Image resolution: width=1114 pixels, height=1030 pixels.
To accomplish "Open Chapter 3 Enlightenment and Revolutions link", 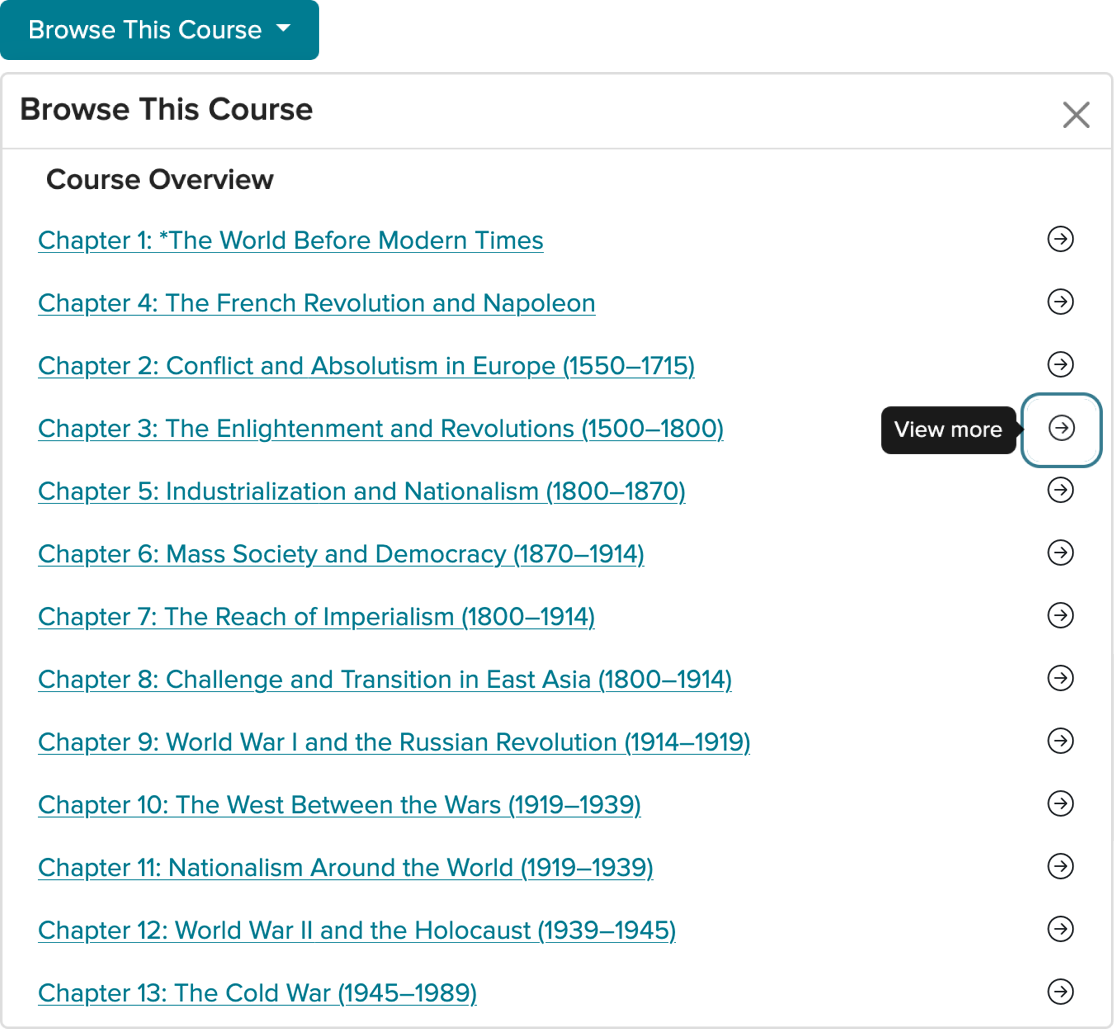I will [x=380, y=429].
